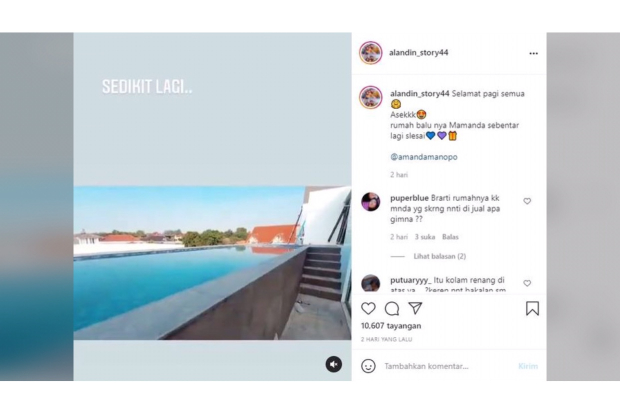
Task: Open putuaryyy_'s profile avatar
Action: (x=370, y=283)
